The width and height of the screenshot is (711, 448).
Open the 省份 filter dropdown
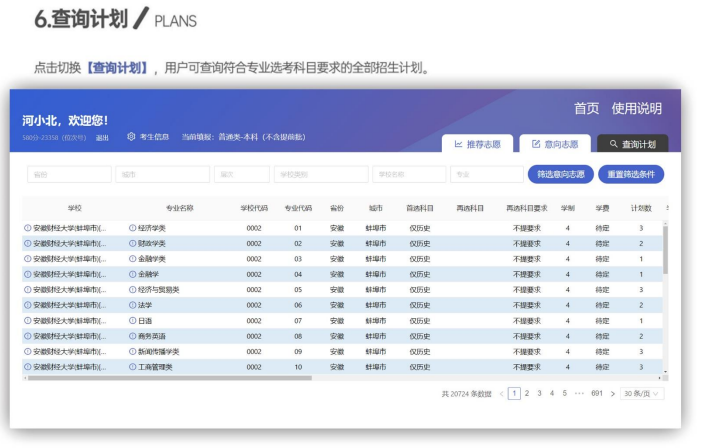click(x=68, y=174)
